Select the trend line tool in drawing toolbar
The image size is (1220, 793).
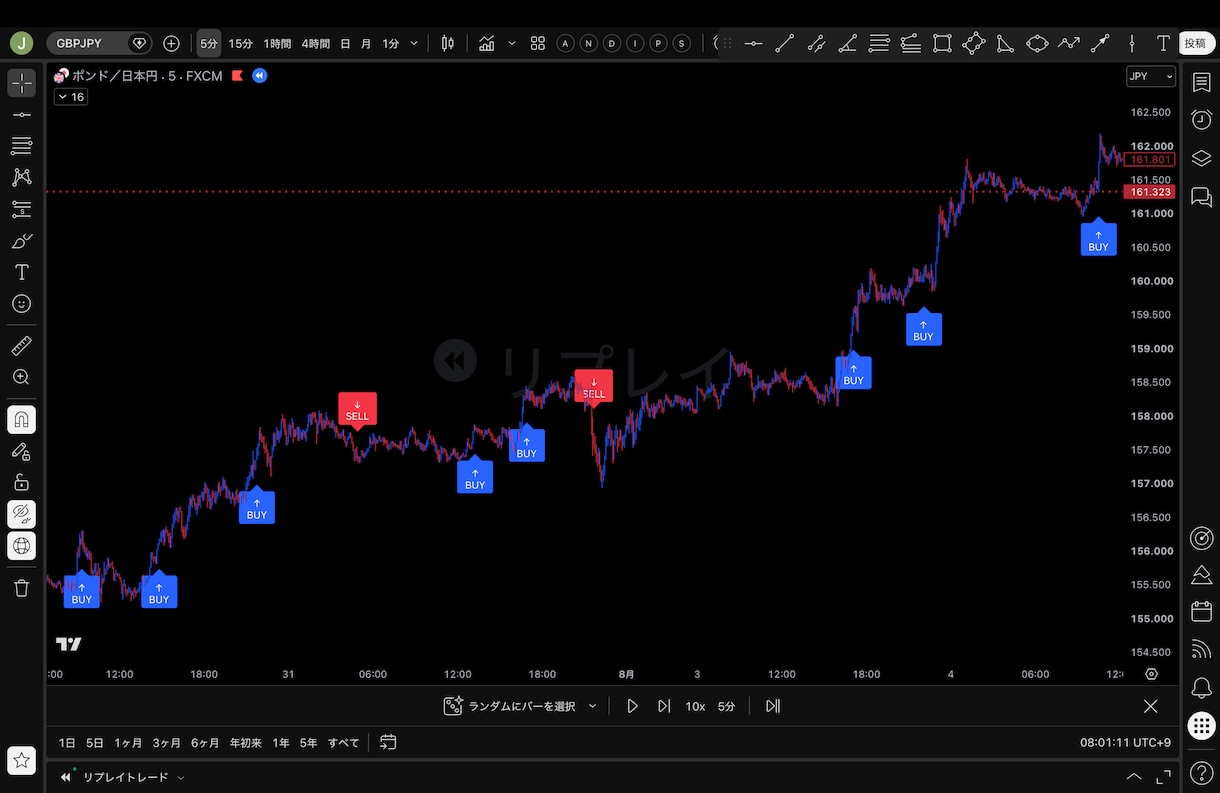coord(785,43)
